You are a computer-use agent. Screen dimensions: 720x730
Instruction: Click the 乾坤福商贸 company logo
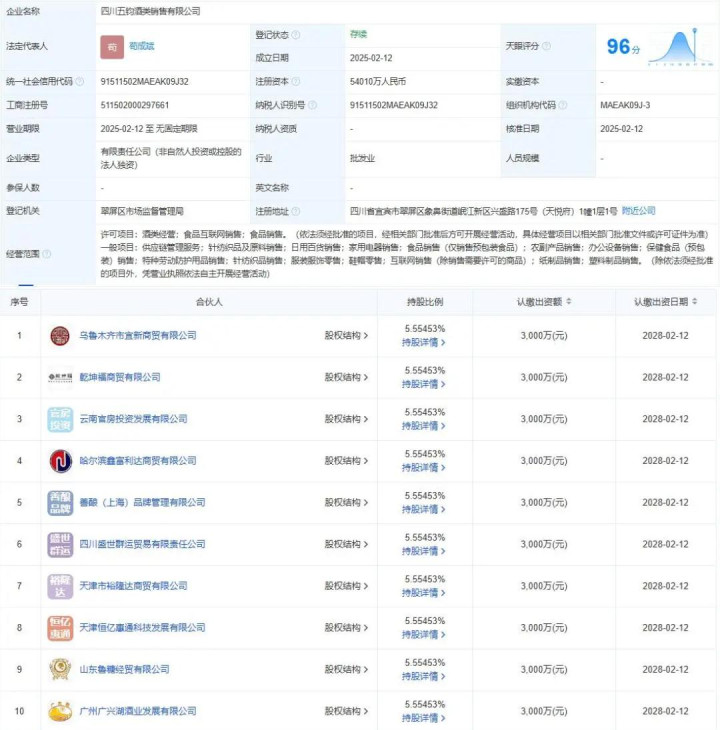tap(60, 377)
